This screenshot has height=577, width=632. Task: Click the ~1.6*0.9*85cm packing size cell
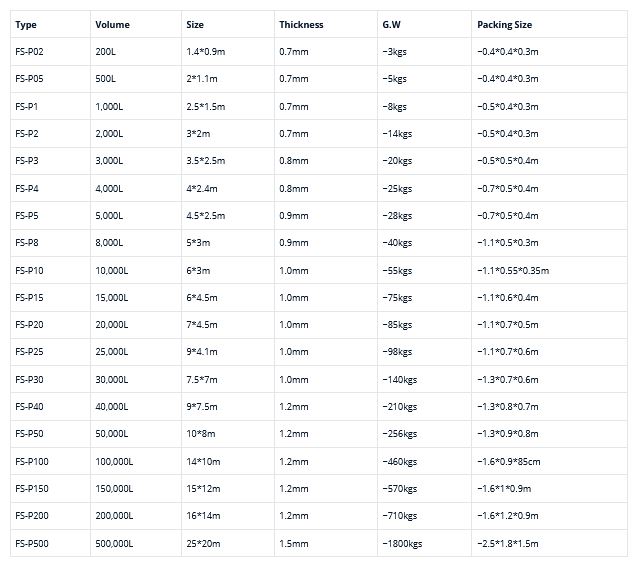coord(512,461)
